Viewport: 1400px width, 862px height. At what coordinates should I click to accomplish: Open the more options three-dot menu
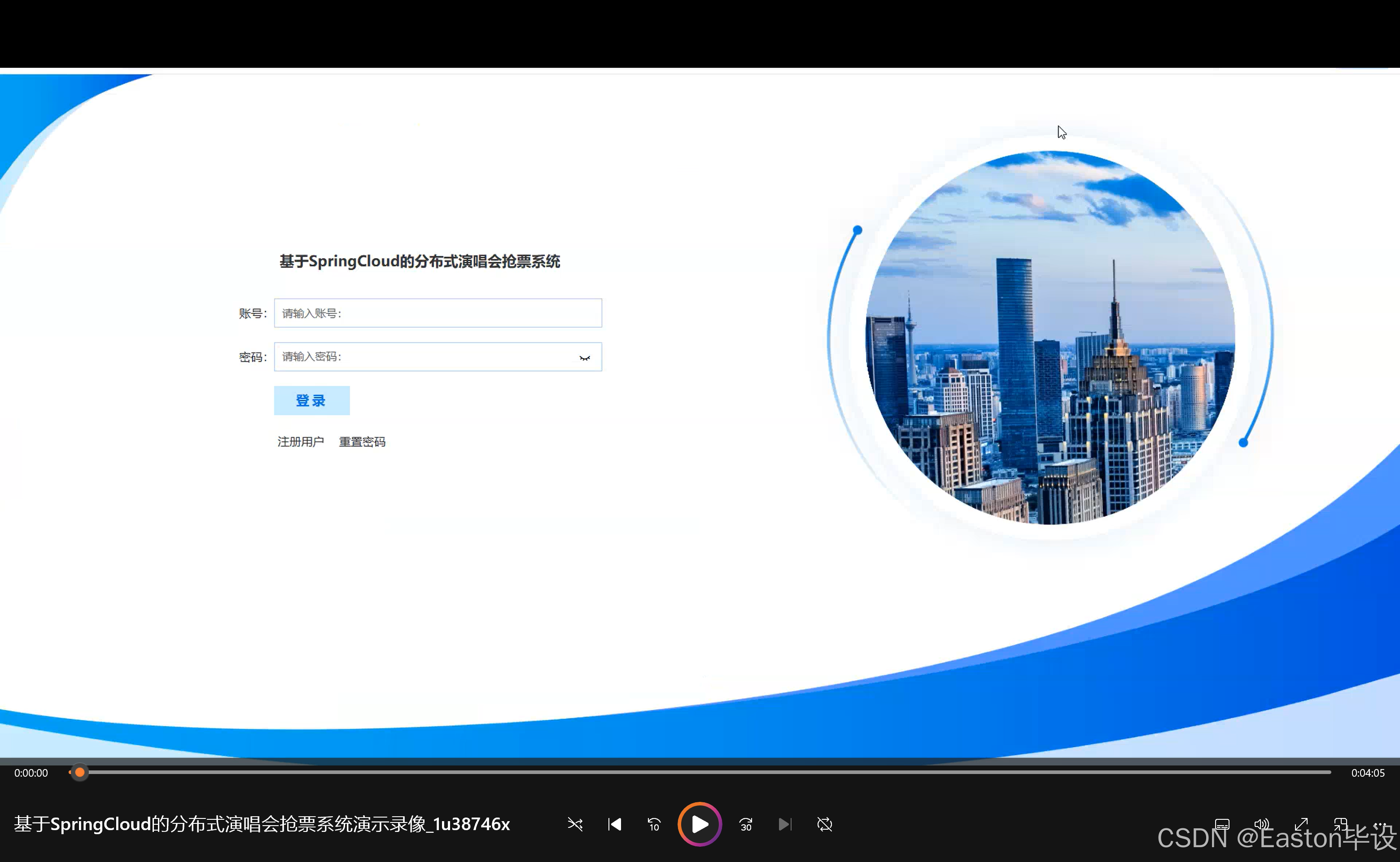point(1380,824)
